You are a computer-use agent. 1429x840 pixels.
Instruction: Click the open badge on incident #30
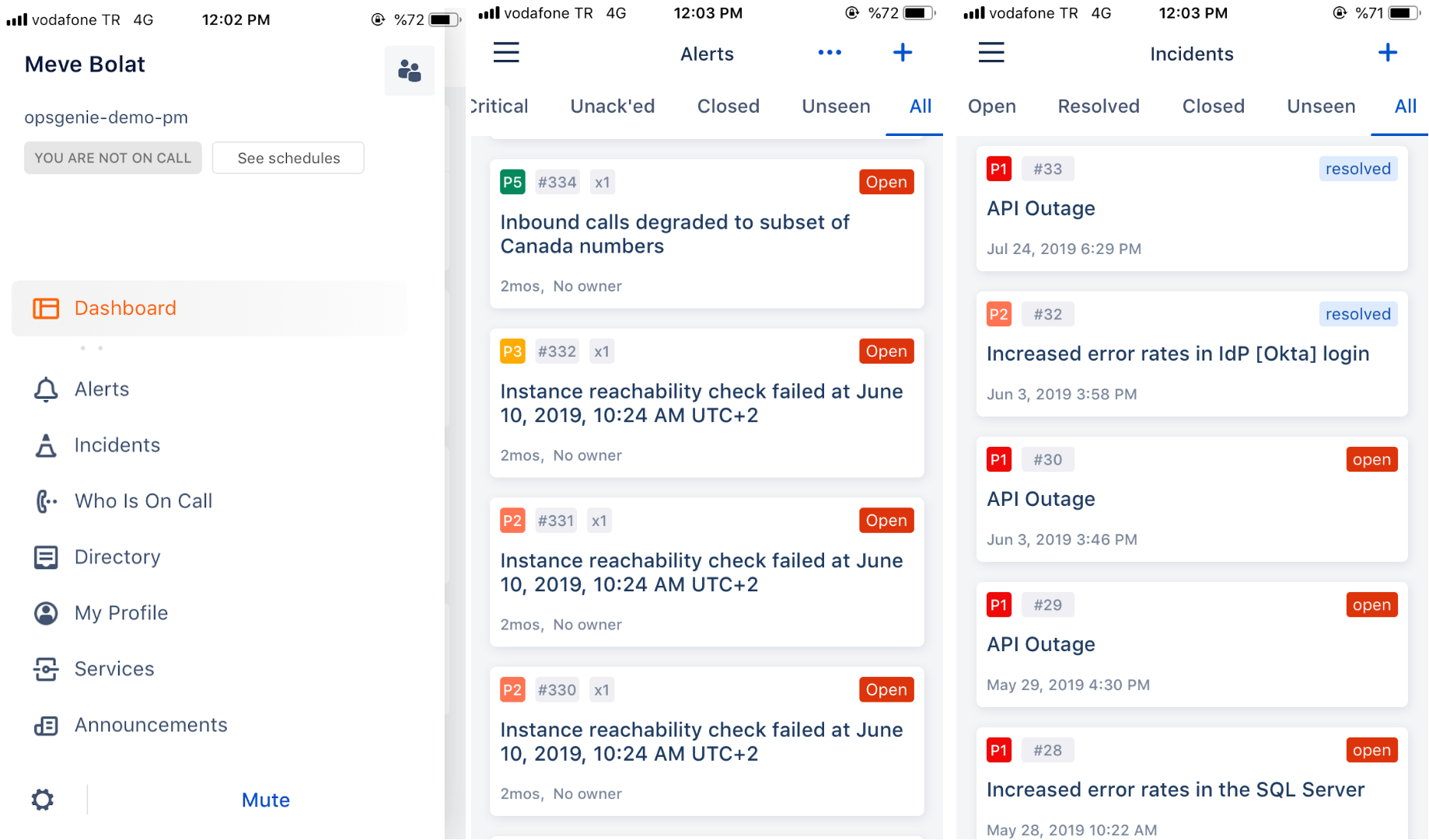[x=1371, y=459]
